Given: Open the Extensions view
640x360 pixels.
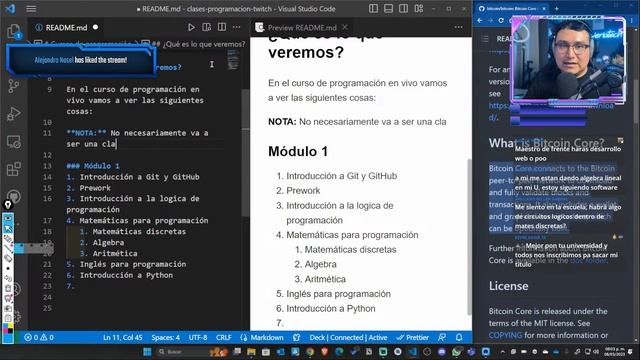Looking at the screenshot, I should pyautogui.click(x=13, y=169).
